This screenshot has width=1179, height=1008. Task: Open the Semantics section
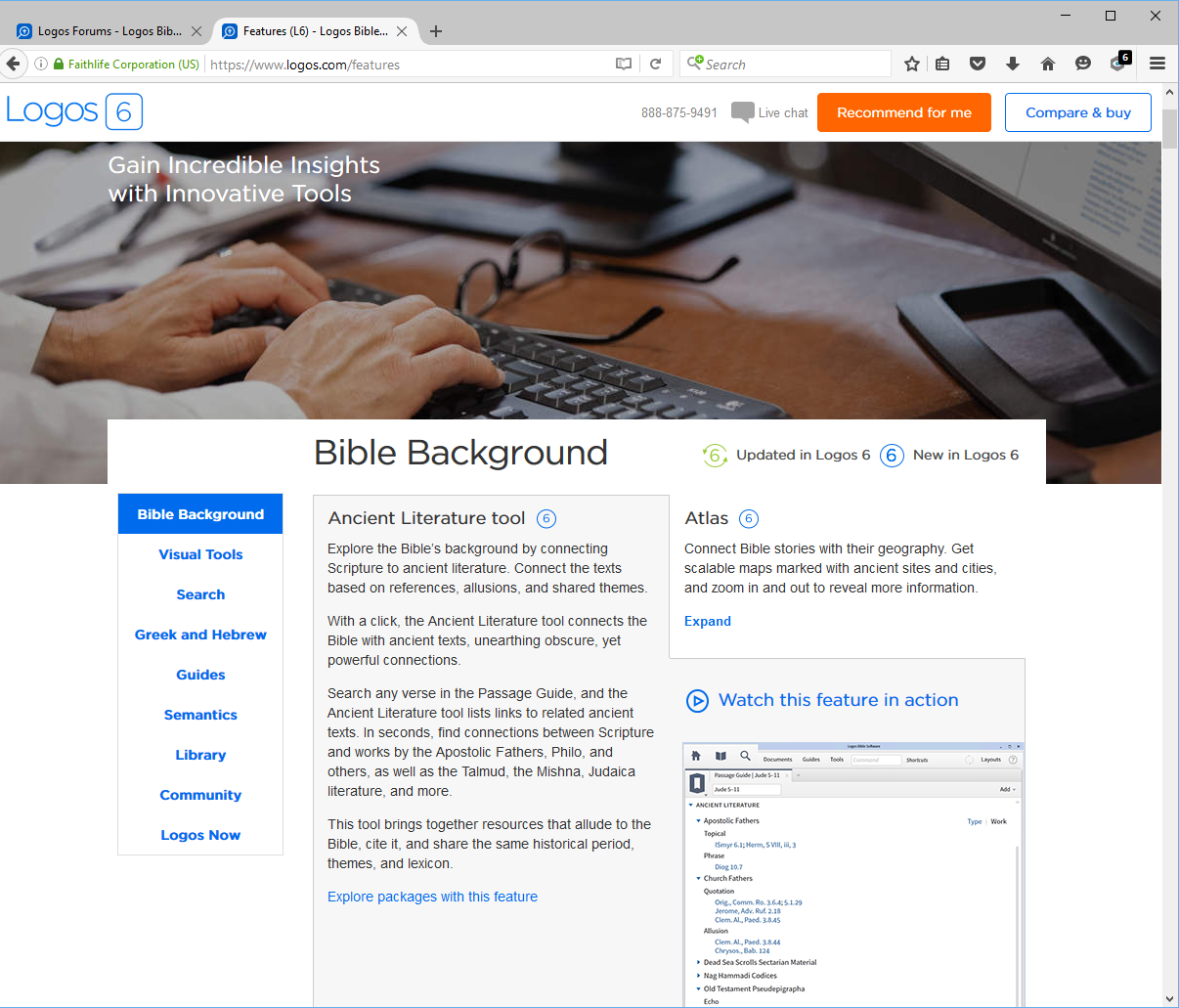tap(200, 715)
